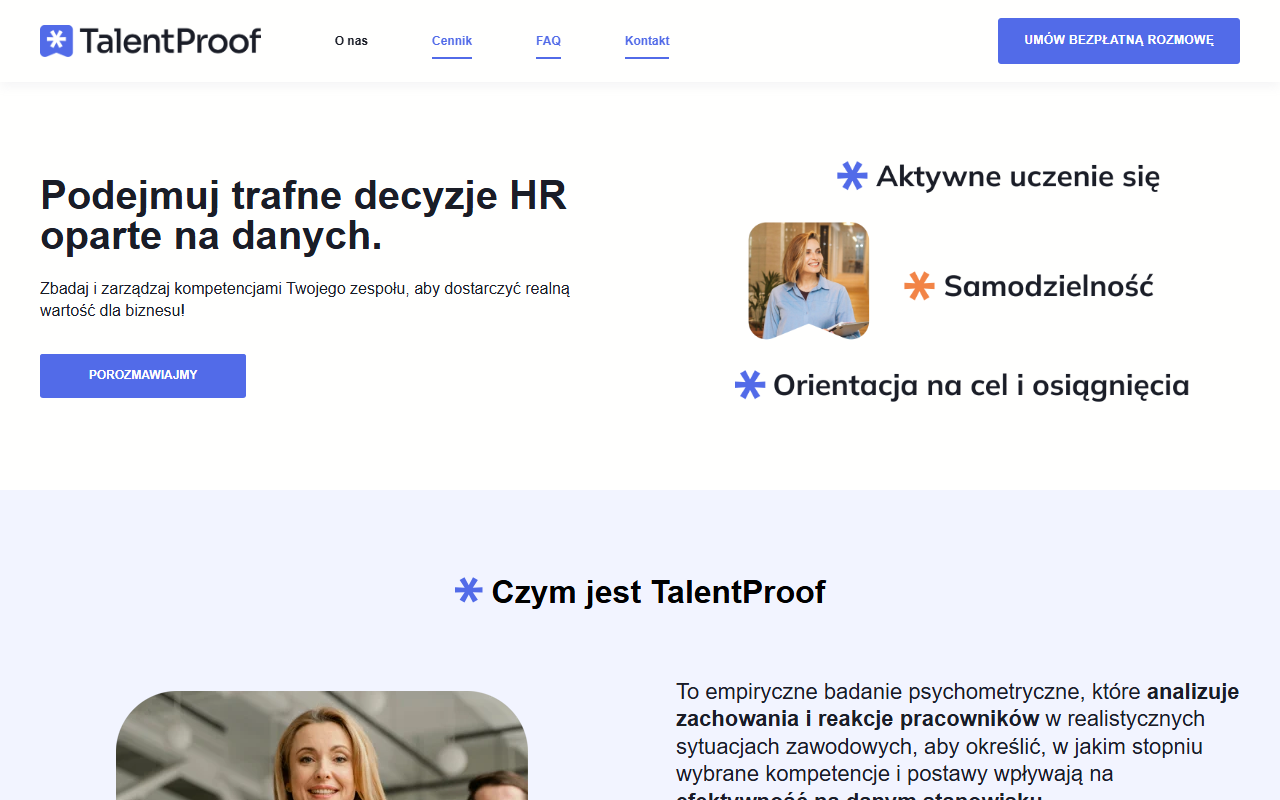Click the asterisk beside Czym jest TalentProof
This screenshot has height=800, width=1280.
coord(468,590)
